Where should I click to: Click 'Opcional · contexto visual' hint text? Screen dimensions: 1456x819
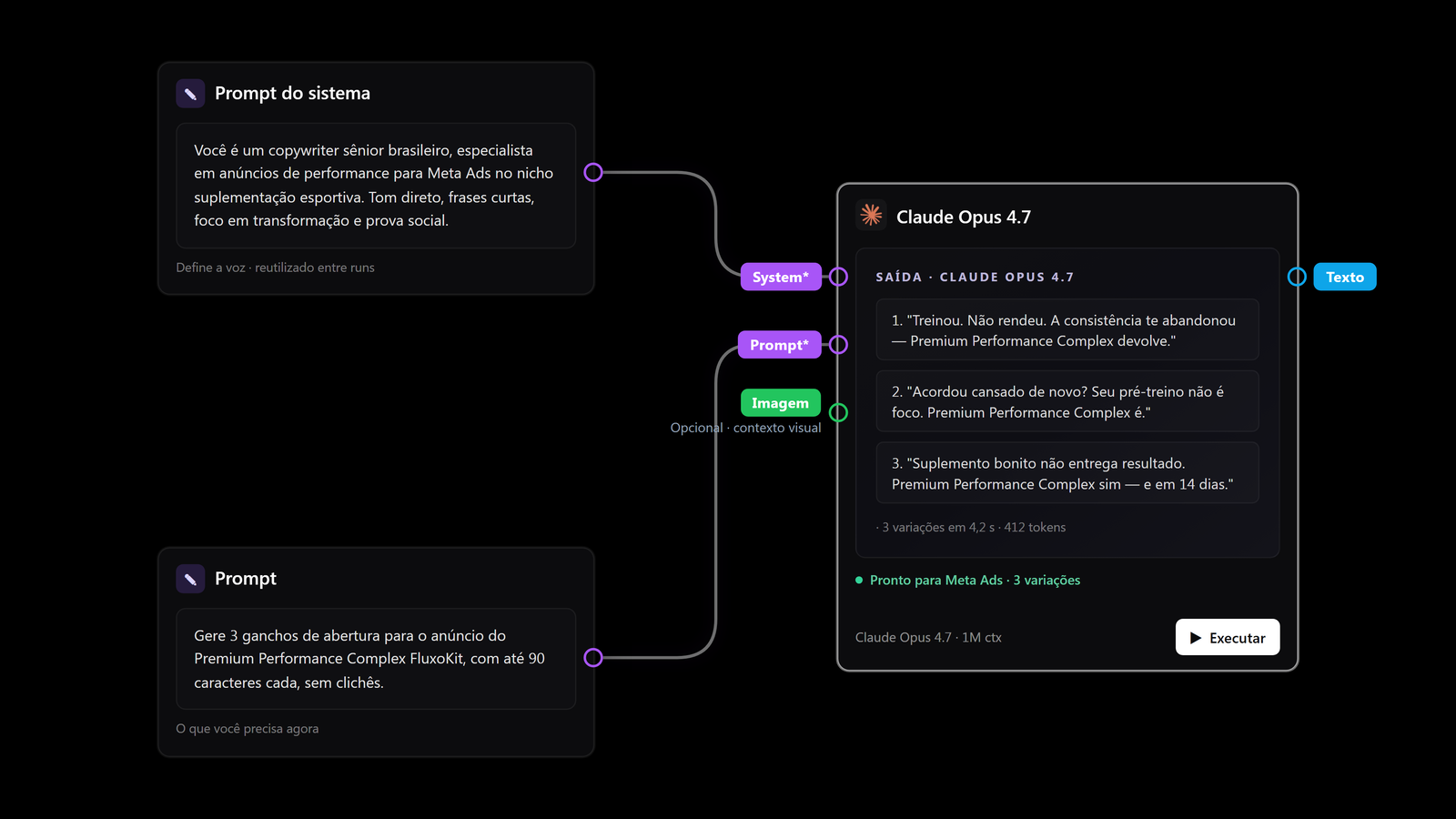(745, 428)
